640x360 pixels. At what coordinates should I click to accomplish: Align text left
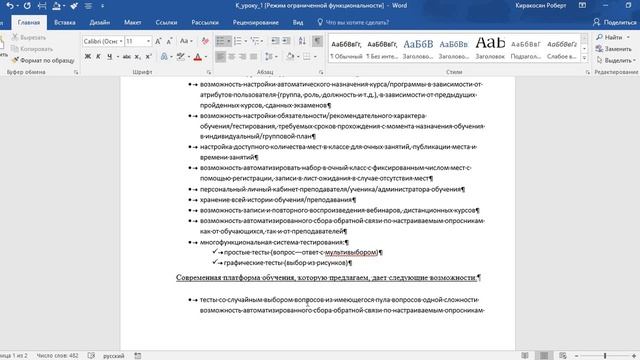(x=220, y=56)
